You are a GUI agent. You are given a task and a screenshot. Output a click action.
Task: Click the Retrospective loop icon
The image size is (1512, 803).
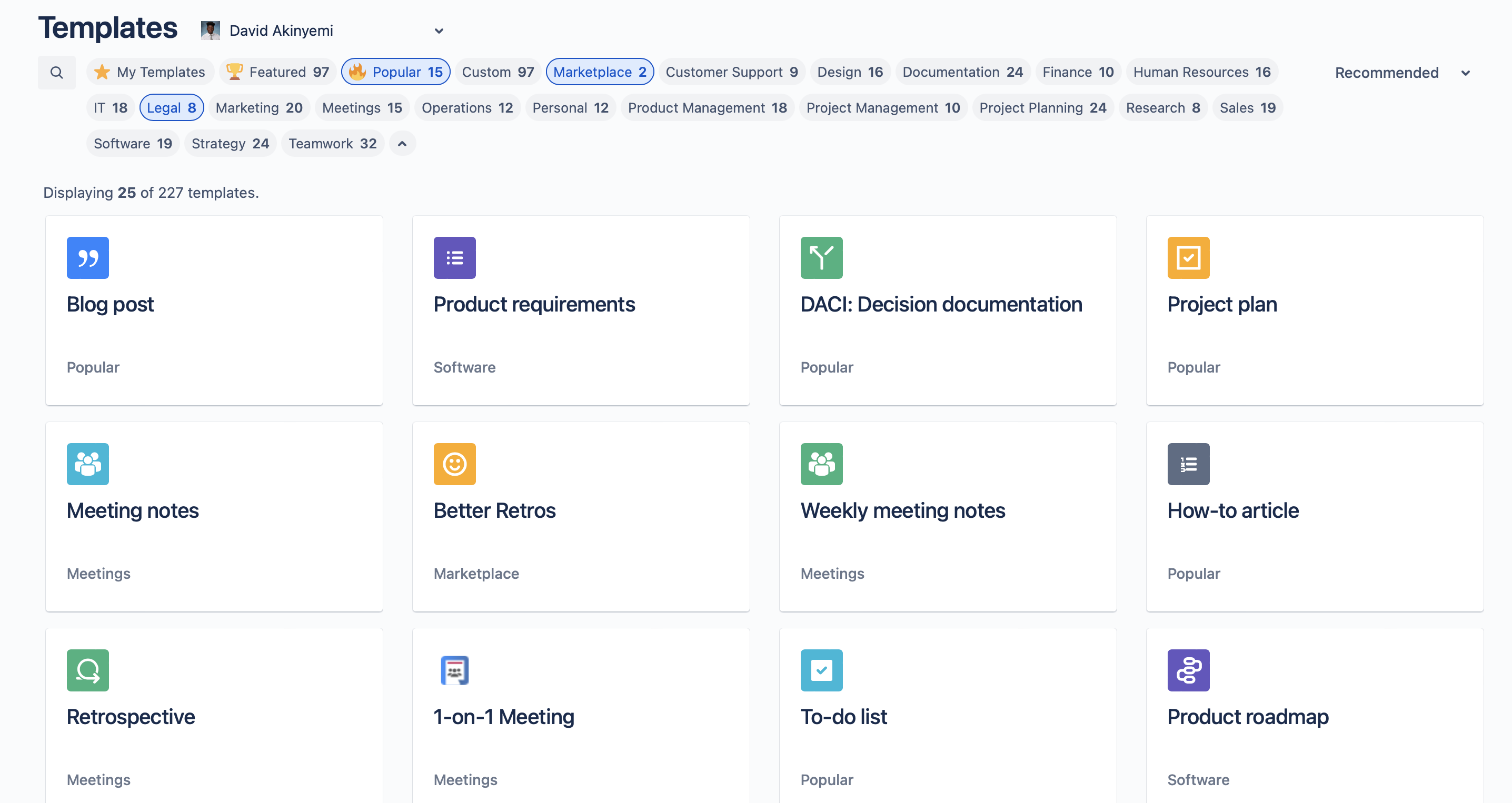coord(87,670)
